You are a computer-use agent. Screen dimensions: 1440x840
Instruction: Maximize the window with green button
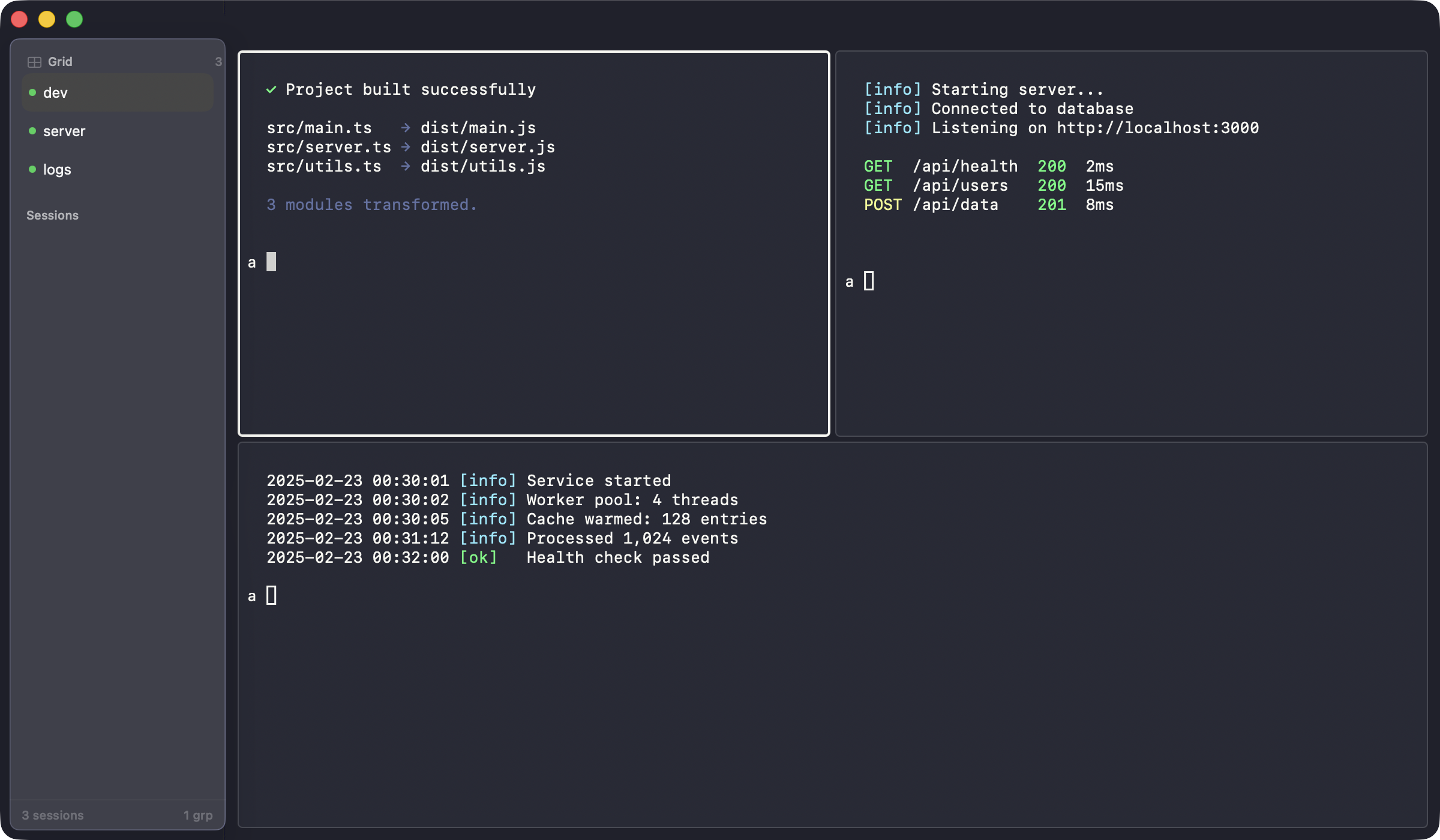(74, 19)
